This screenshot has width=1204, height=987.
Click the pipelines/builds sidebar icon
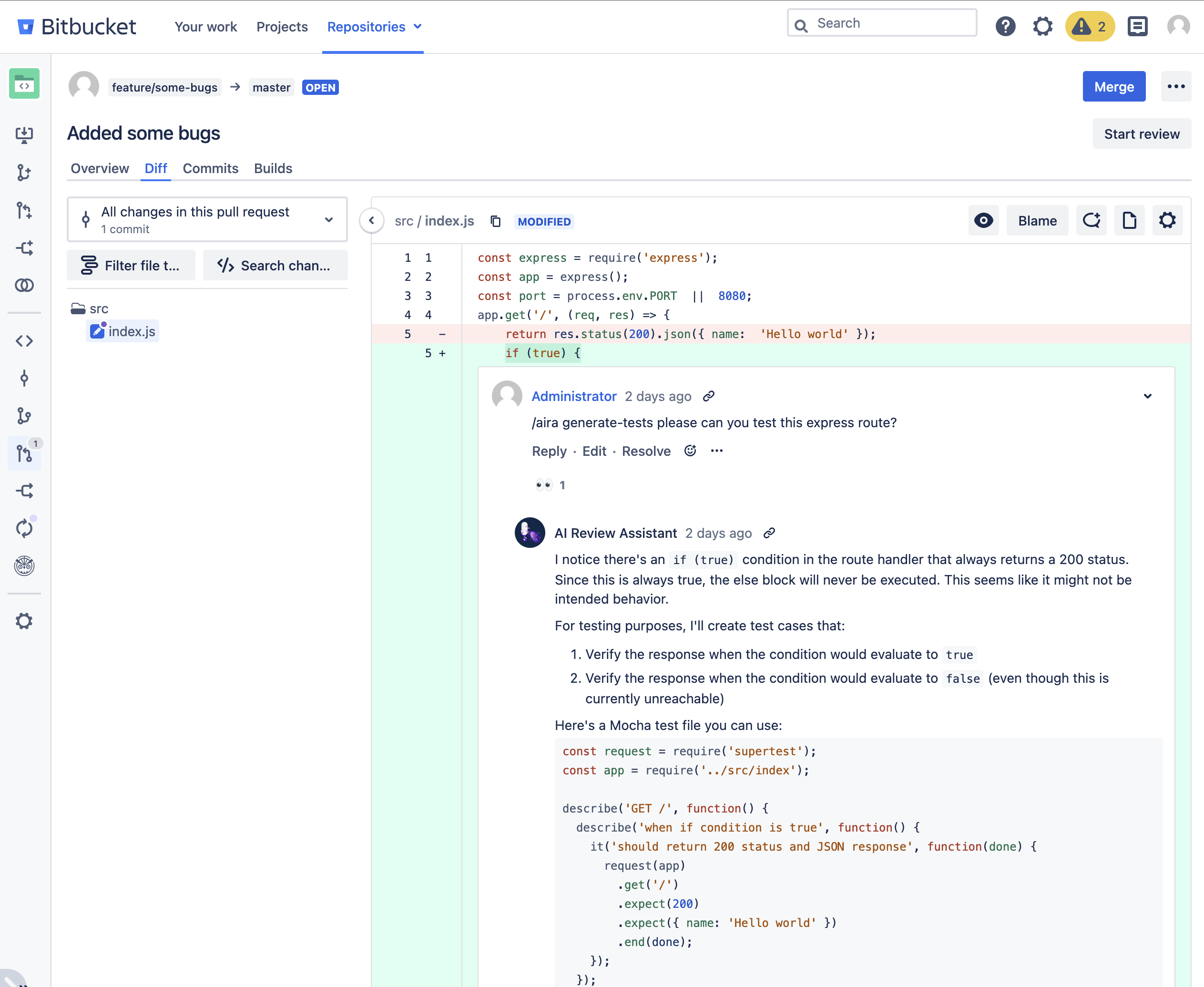click(25, 528)
